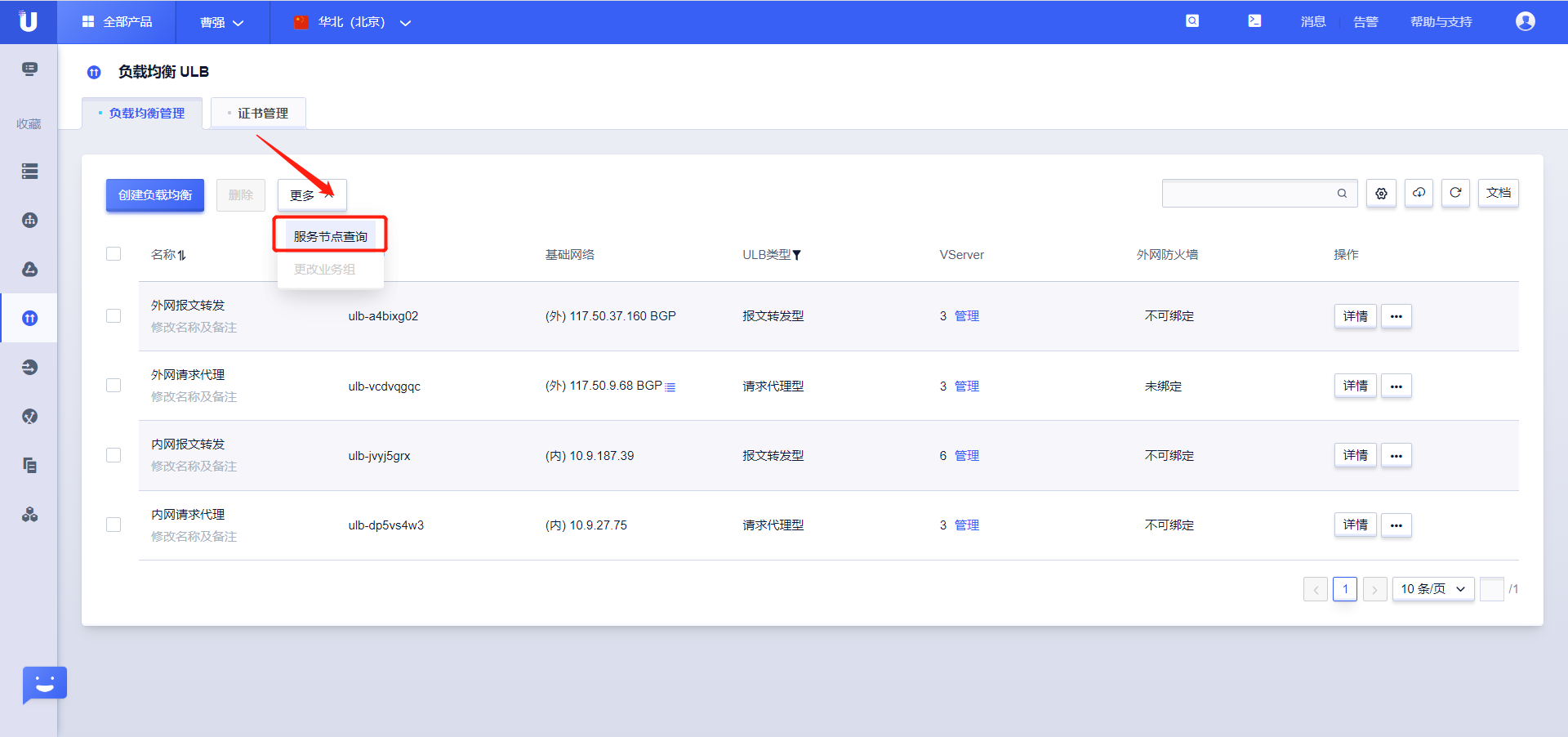The image size is (1568, 737).
Task: Open the cloud shell terminal icon
Action: 1254,21
